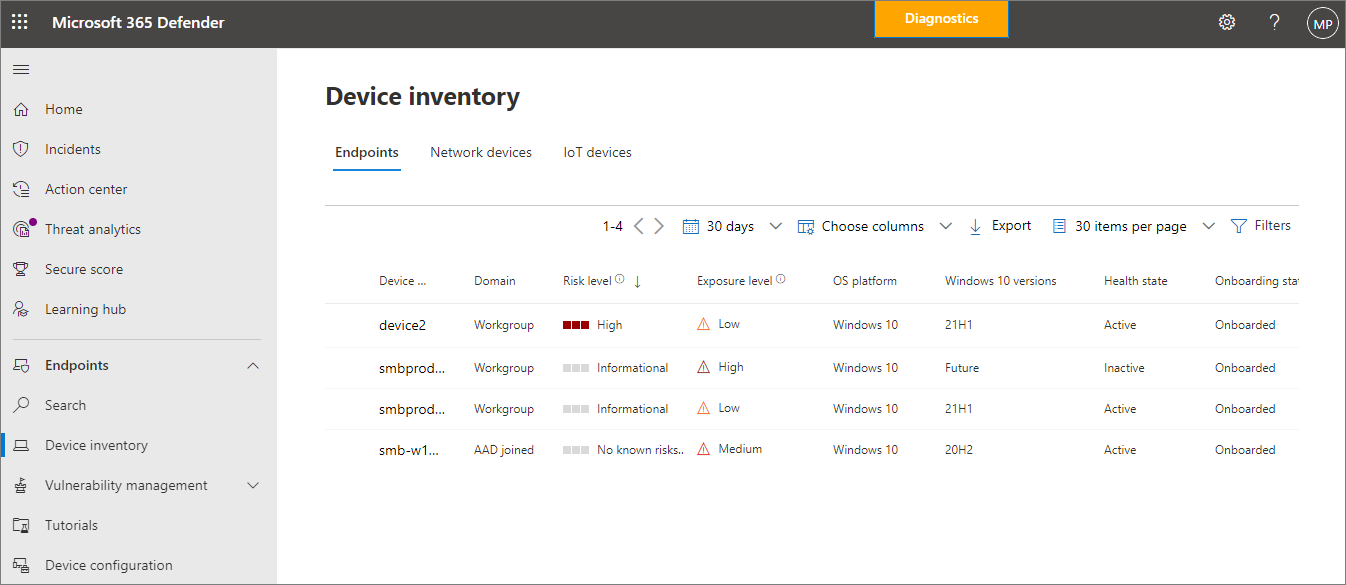Viewport: 1346px width, 585px height.
Task: Sort by Windows 10 versions header
Action: pos(1001,281)
